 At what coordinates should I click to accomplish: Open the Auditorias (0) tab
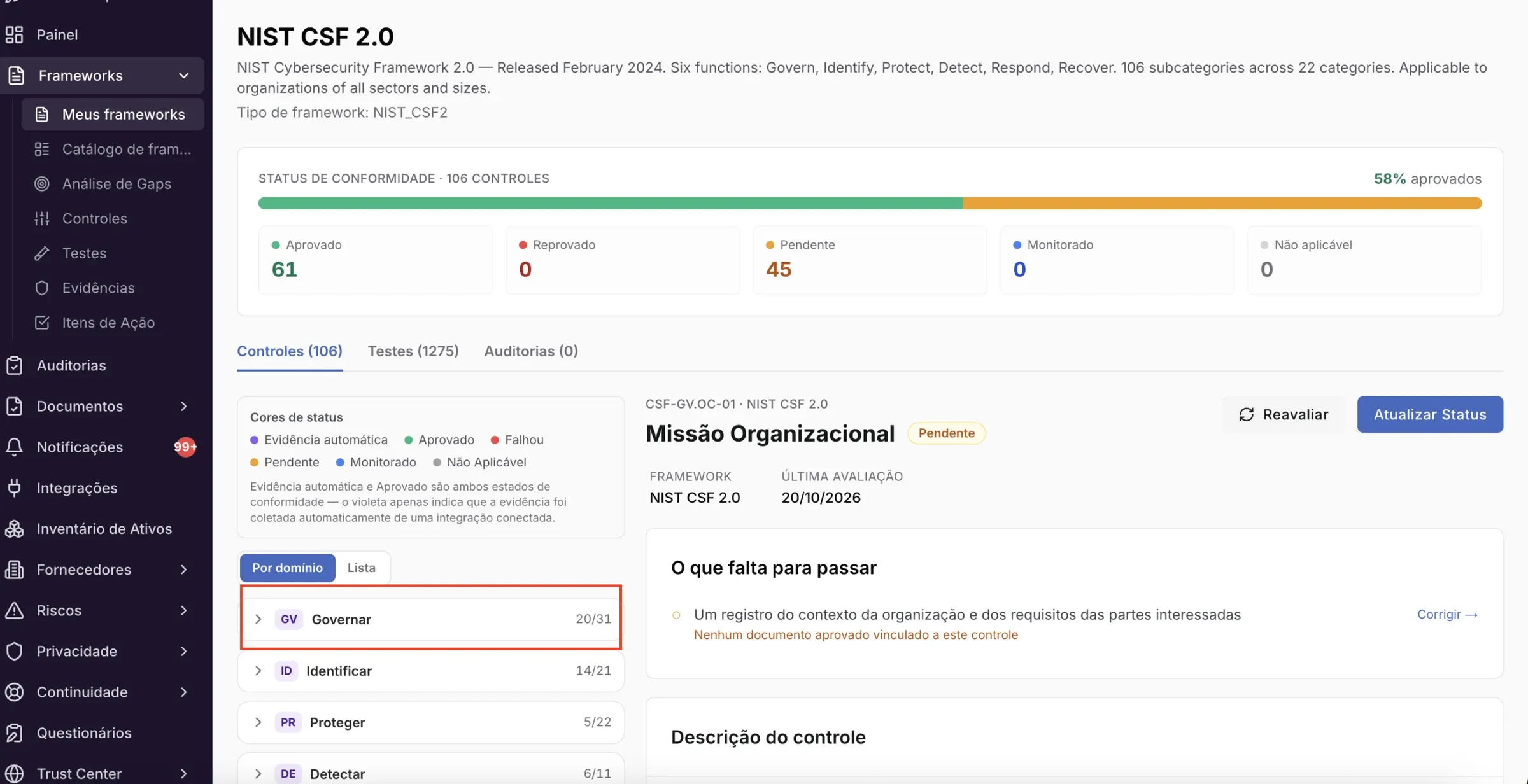(531, 351)
